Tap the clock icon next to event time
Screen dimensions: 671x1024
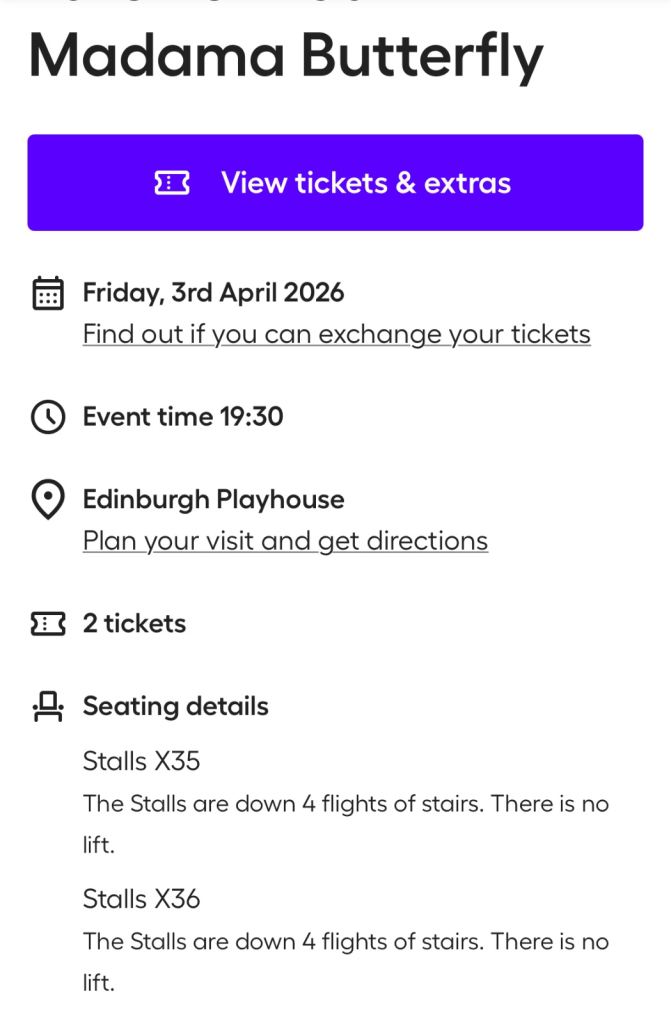[48, 417]
